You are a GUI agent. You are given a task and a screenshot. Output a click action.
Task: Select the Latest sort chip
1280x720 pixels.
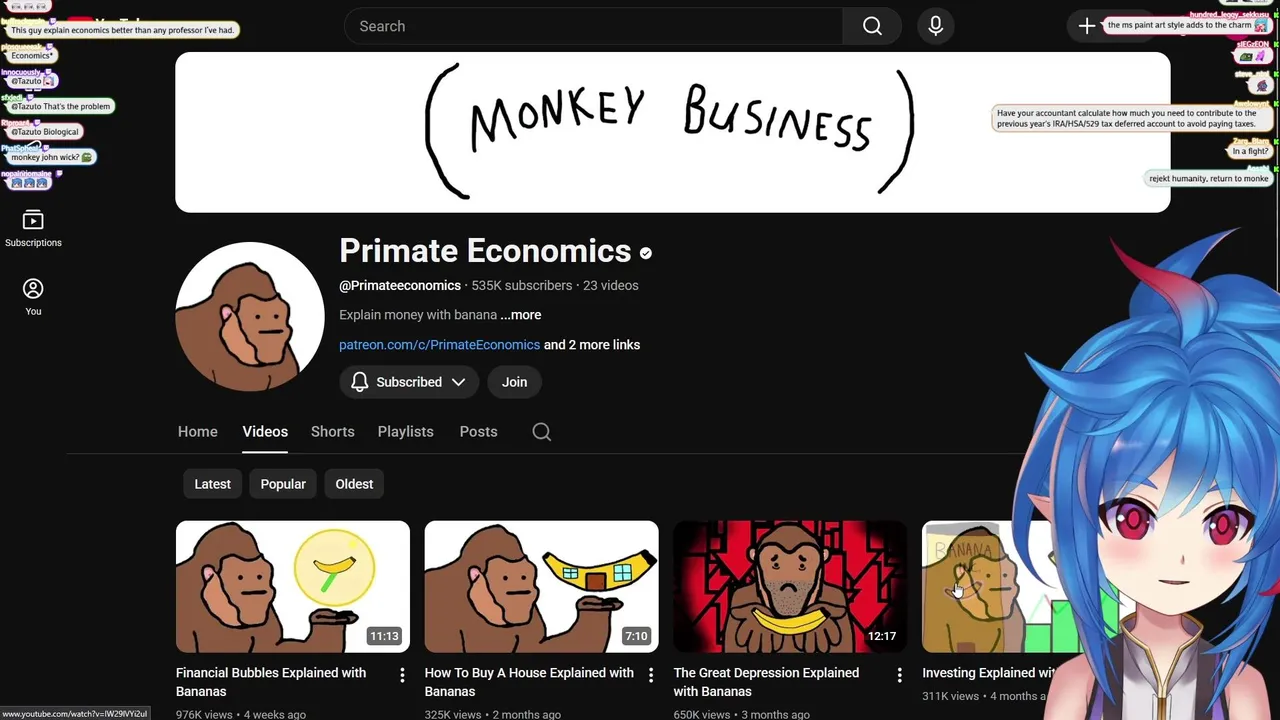[212, 484]
